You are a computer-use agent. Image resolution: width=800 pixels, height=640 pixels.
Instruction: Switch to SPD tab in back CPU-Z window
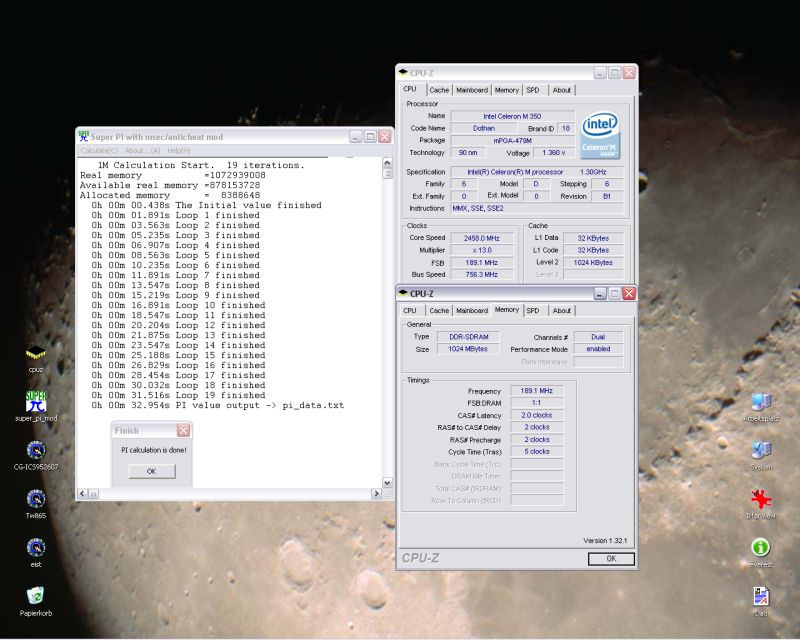tap(533, 90)
